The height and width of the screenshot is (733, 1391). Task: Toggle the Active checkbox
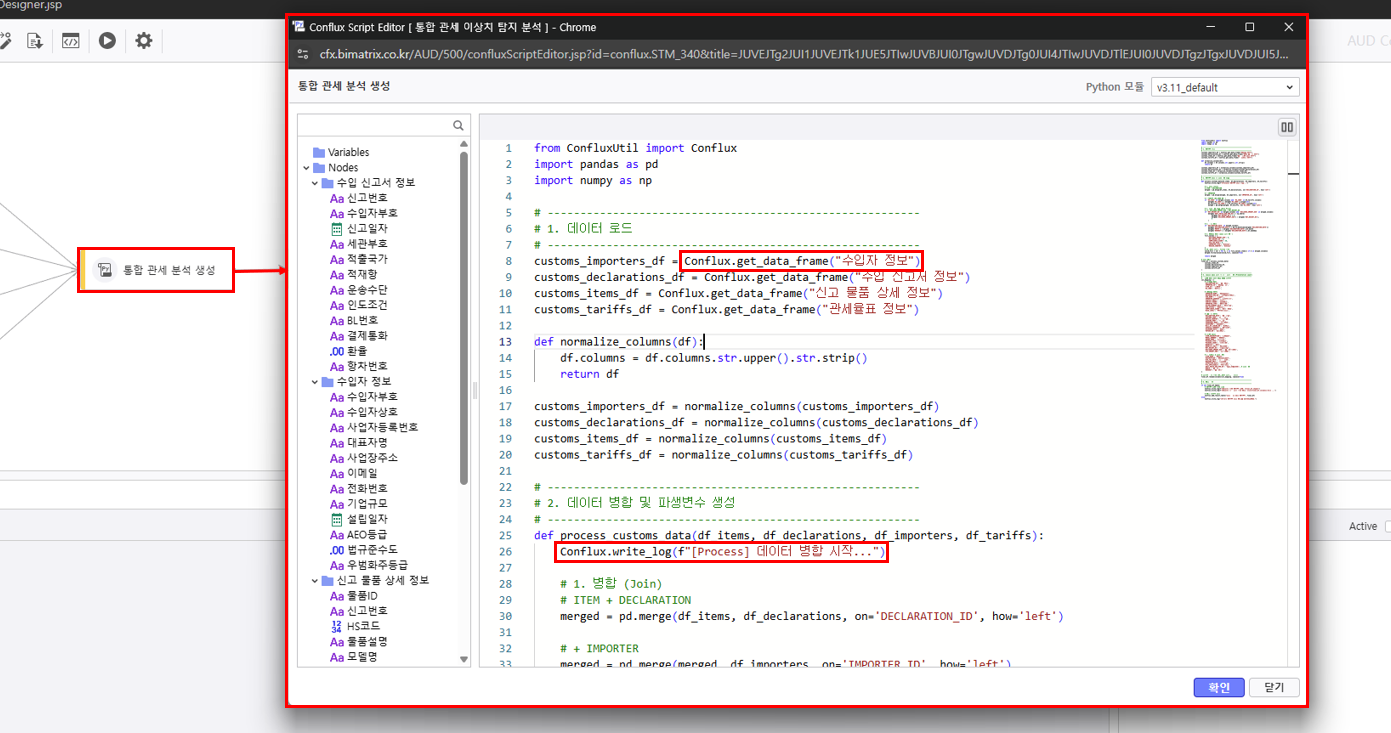tap(1387, 526)
